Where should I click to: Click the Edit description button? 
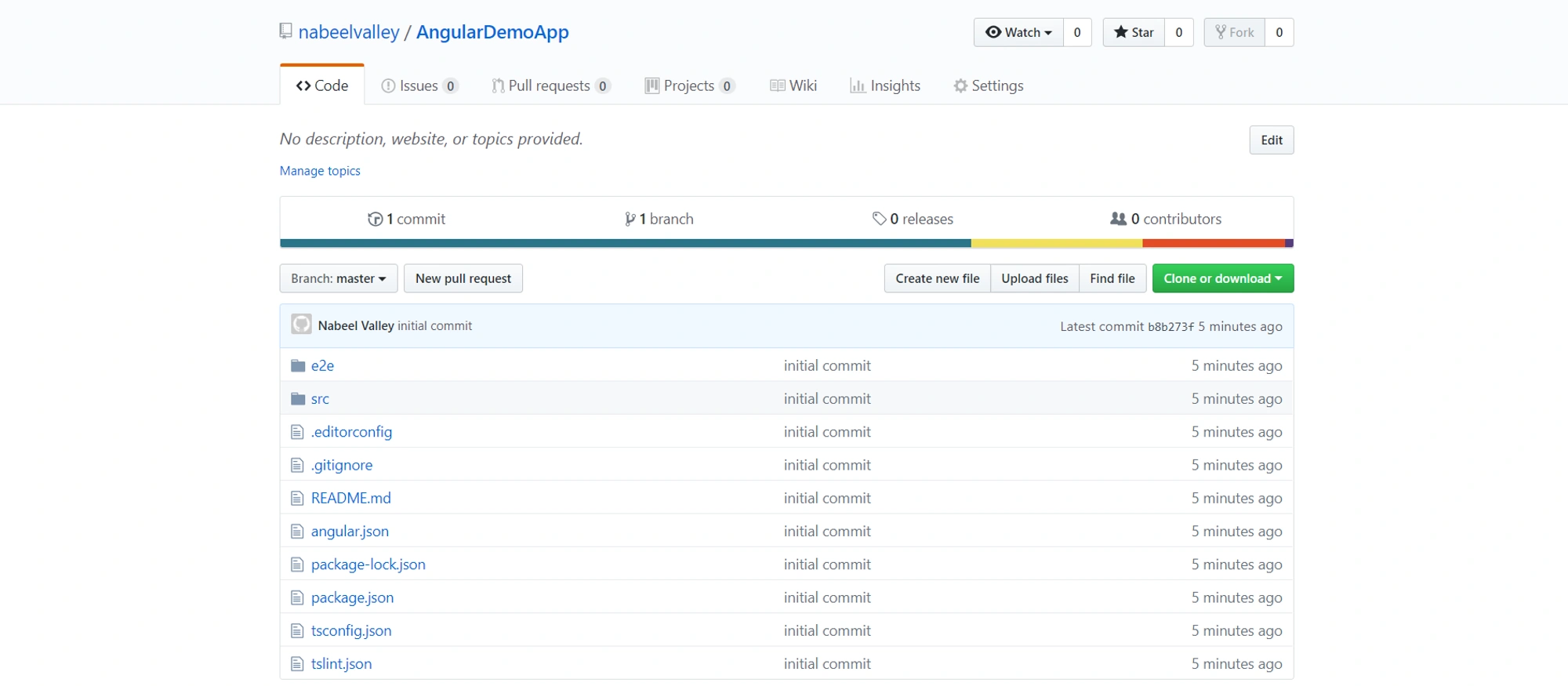pyautogui.click(x=1272, y=140)
